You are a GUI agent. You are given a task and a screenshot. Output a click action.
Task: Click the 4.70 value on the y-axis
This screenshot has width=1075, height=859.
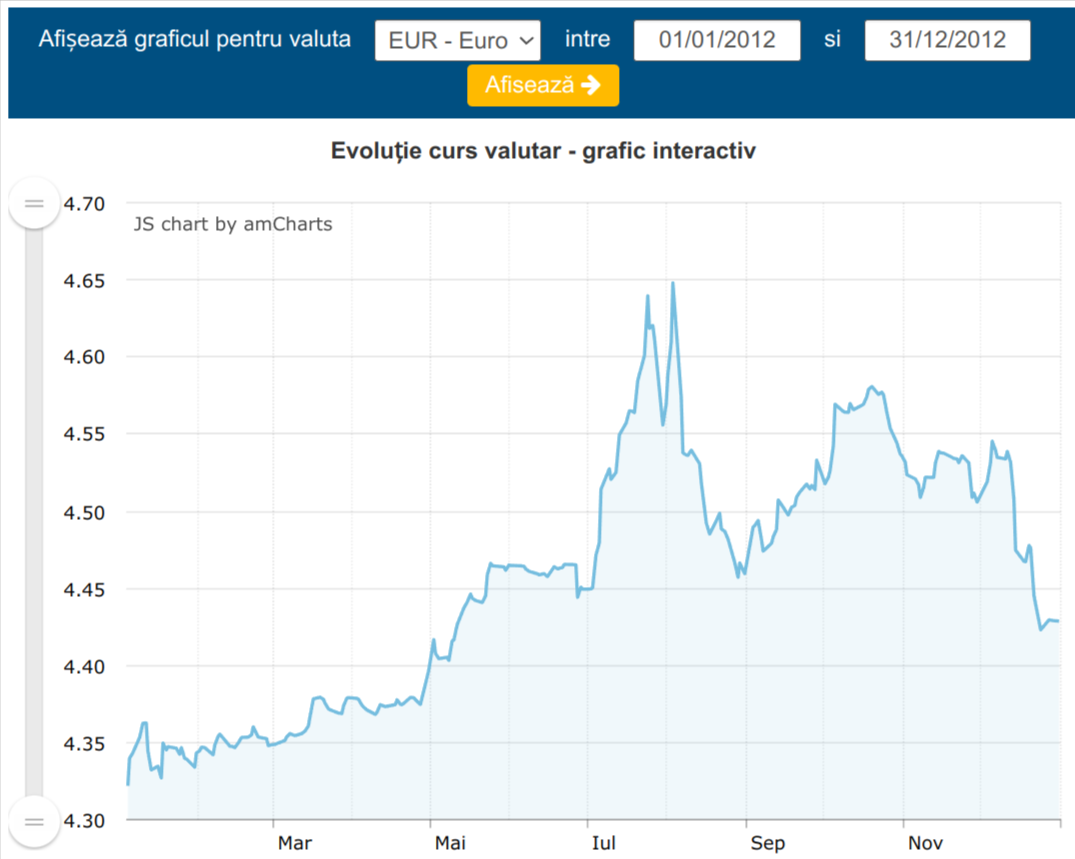point(84,204)
